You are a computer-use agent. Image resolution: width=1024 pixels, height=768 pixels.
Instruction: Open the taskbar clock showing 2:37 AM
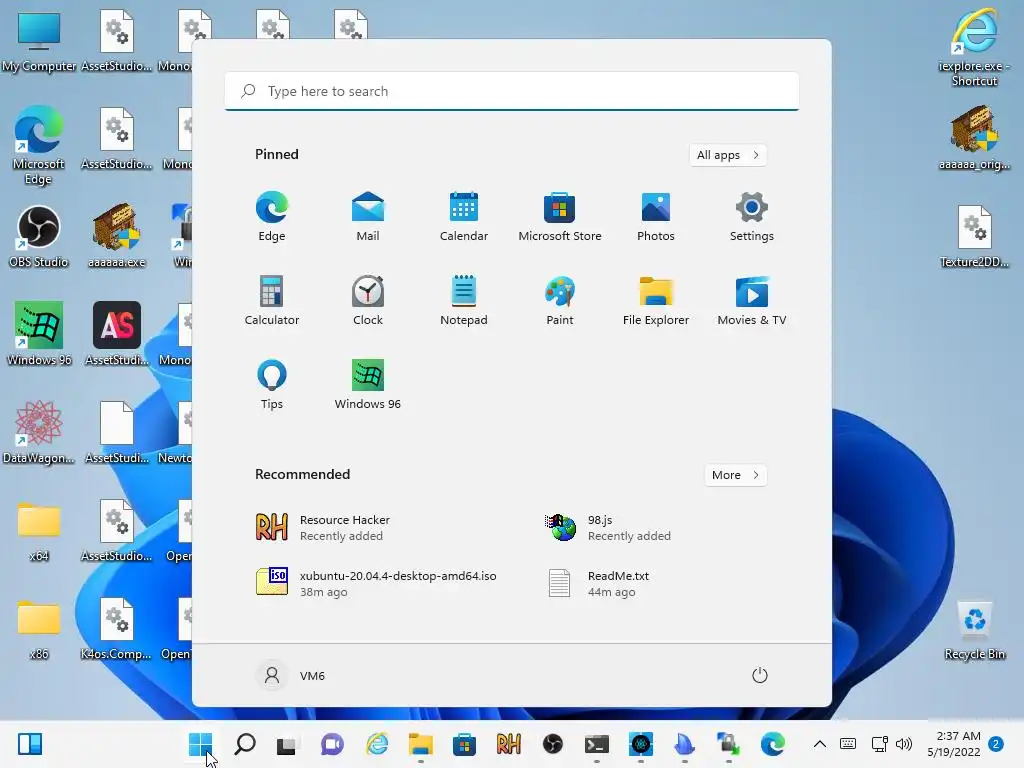click(x=954, y=744)
